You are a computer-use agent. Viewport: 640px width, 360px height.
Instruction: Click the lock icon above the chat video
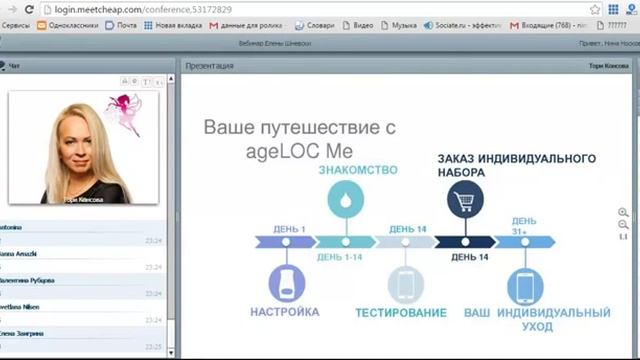[124, 81]
